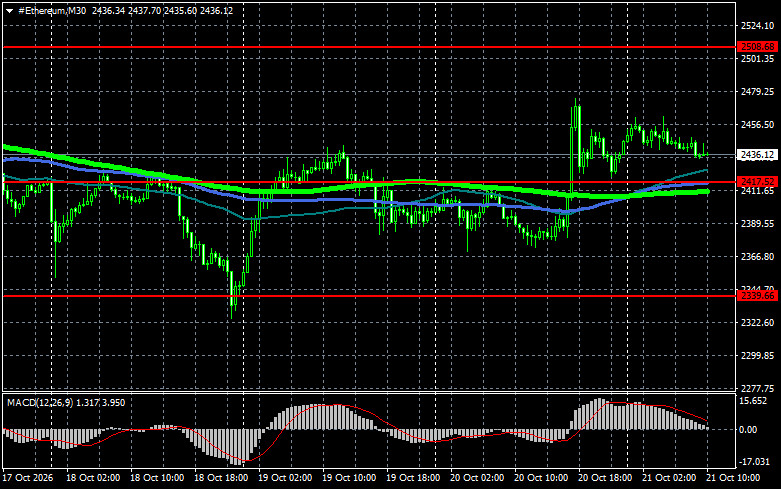Click the 2322.60 price scale value
The height and width of the screenshot is (489, 781).
pyautogui.click(x=758, y=323)
